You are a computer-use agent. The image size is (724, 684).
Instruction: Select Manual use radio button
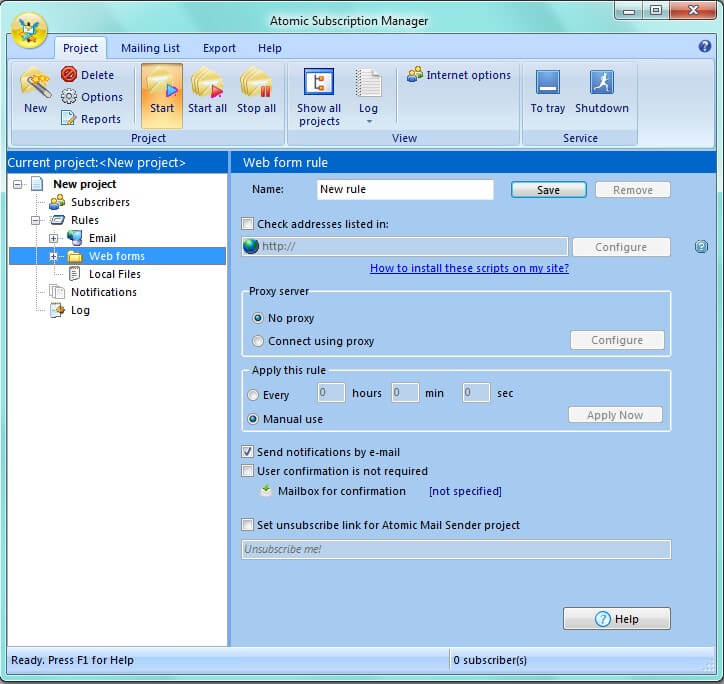(253, 419)
